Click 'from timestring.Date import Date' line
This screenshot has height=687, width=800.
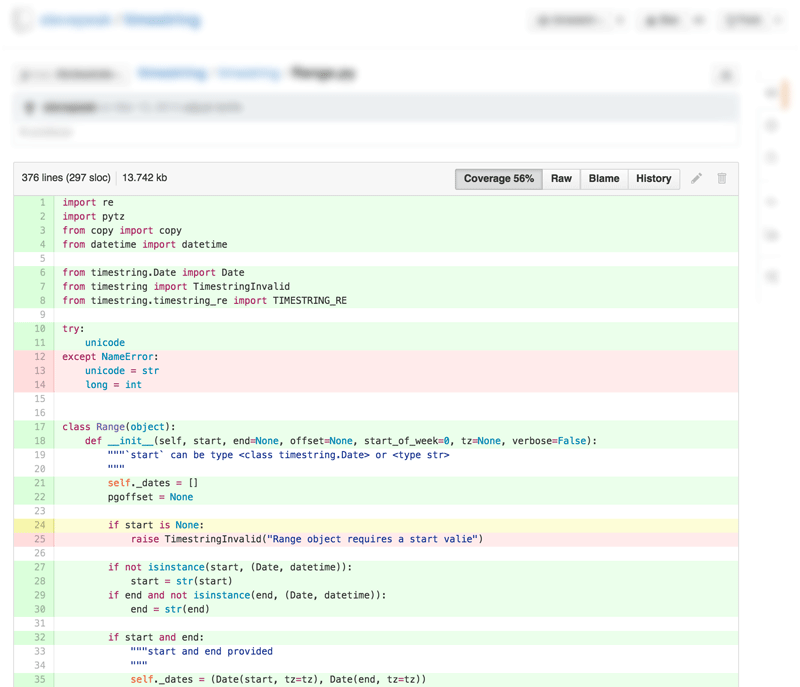click(153, 272)
